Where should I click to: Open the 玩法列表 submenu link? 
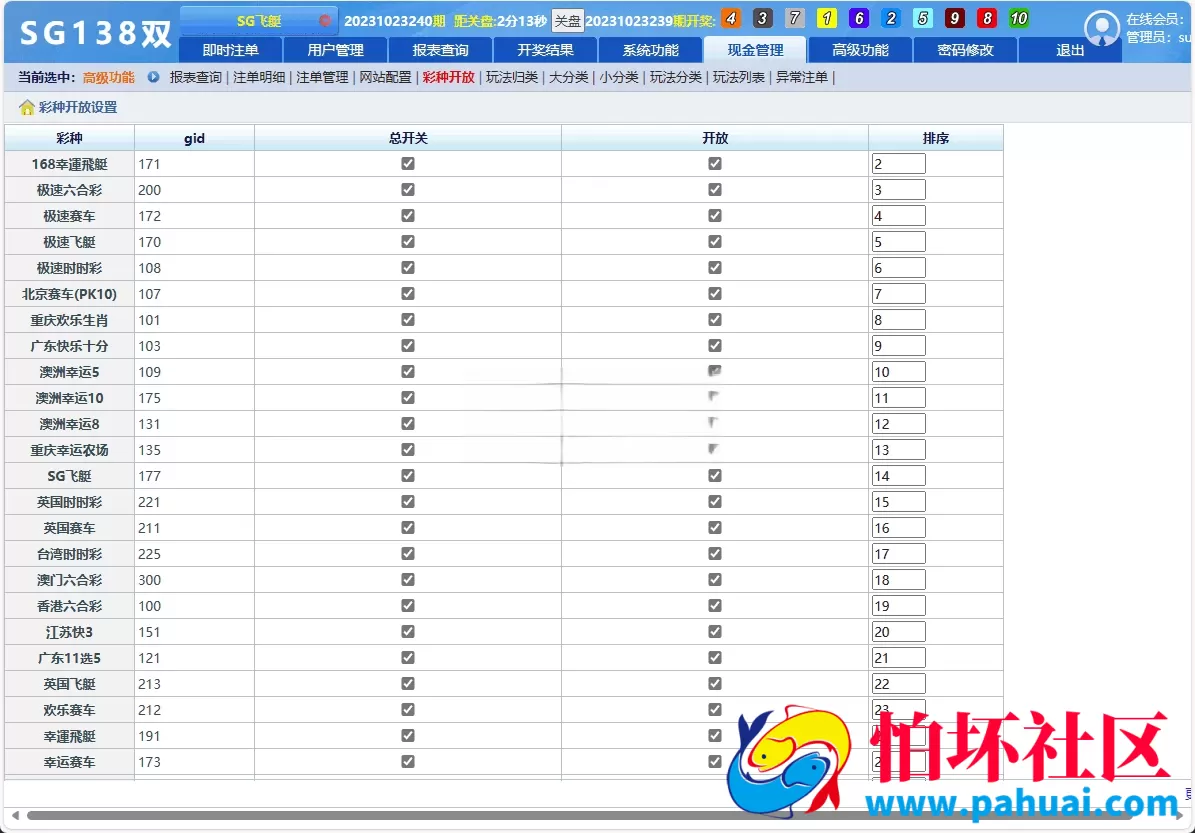[738, 77]
